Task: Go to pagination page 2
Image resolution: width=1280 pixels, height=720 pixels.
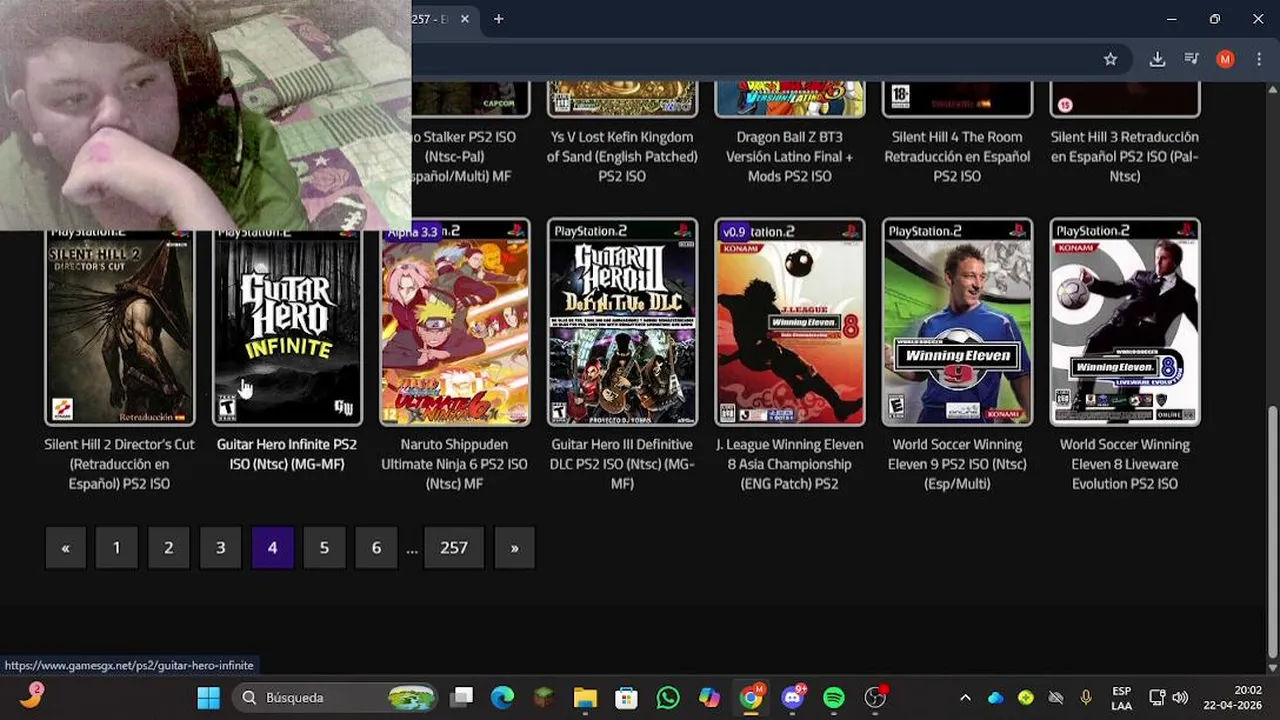Action: [x=169, y=548]
